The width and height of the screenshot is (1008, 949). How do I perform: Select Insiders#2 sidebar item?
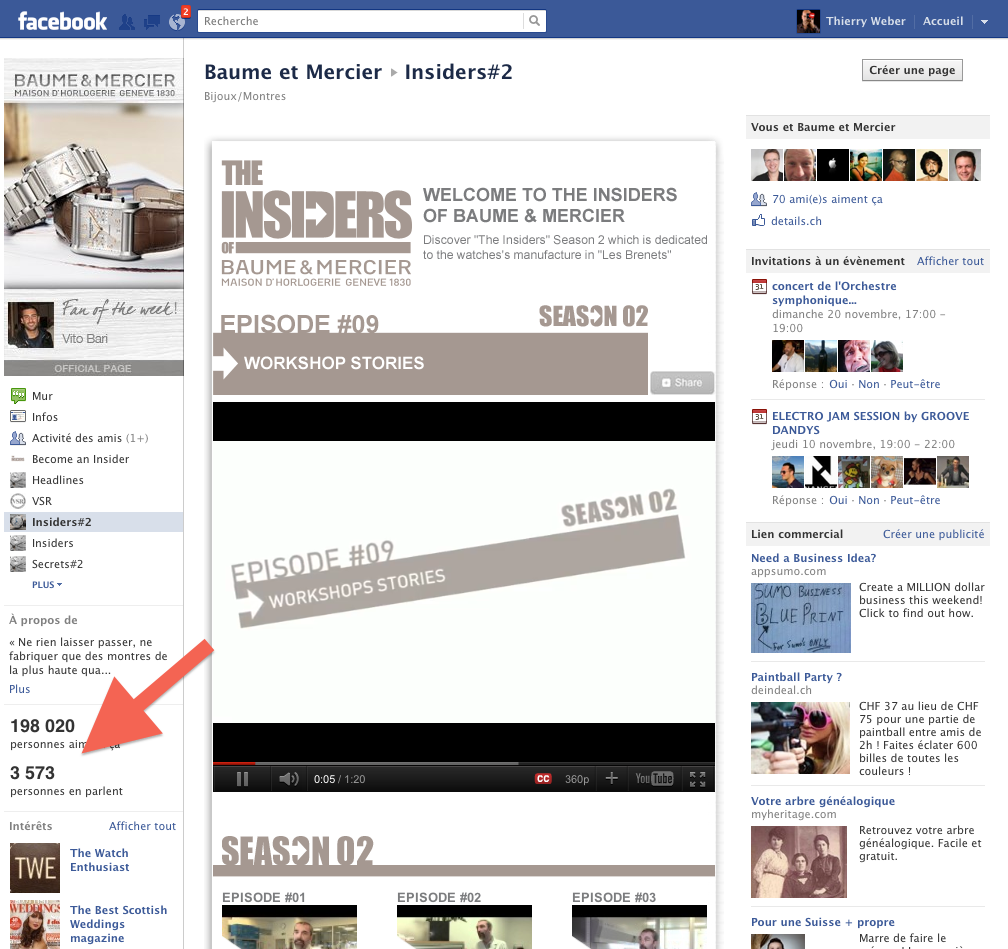tap(93, 522)
